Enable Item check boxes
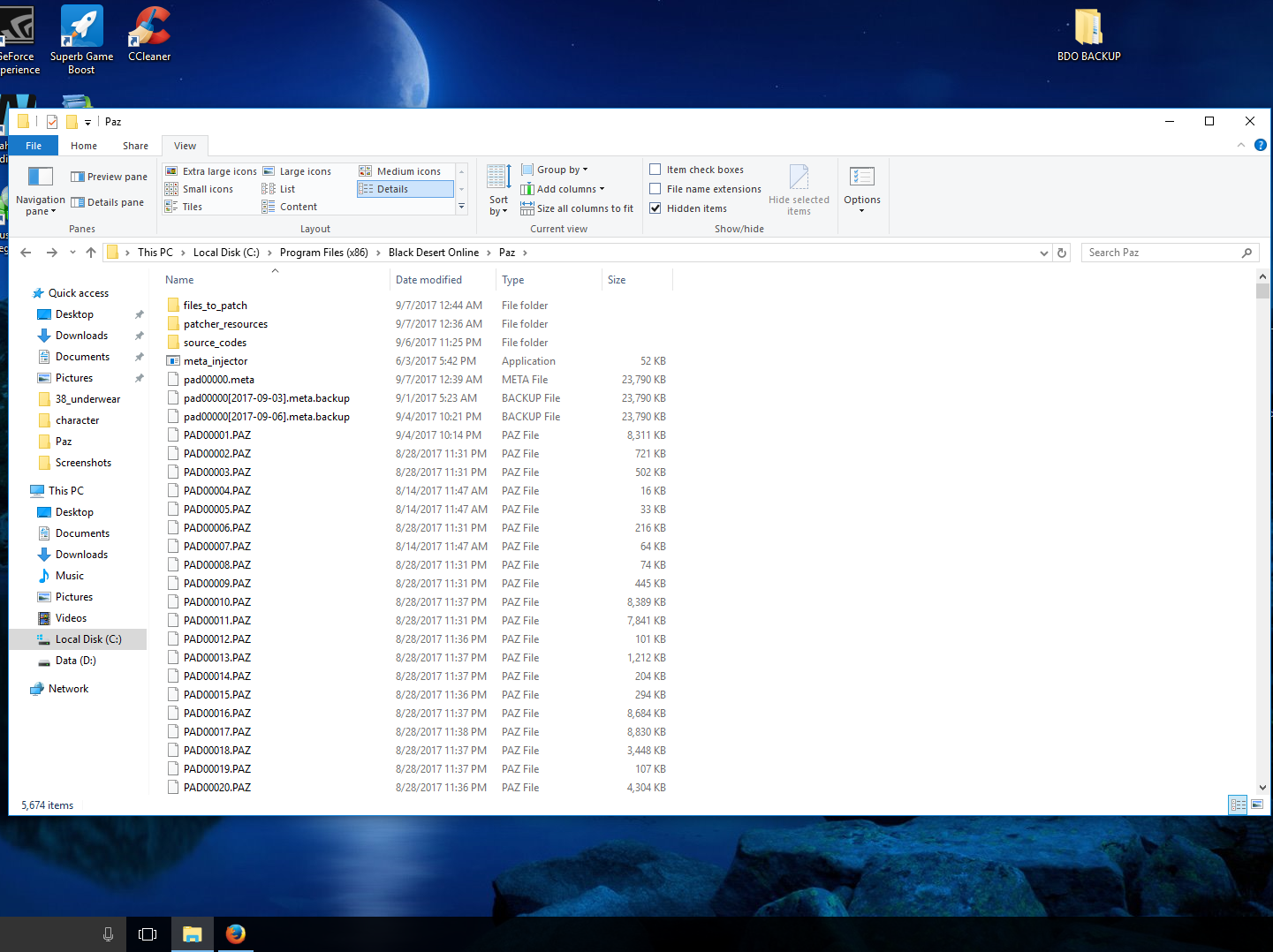 coord(655,170)
